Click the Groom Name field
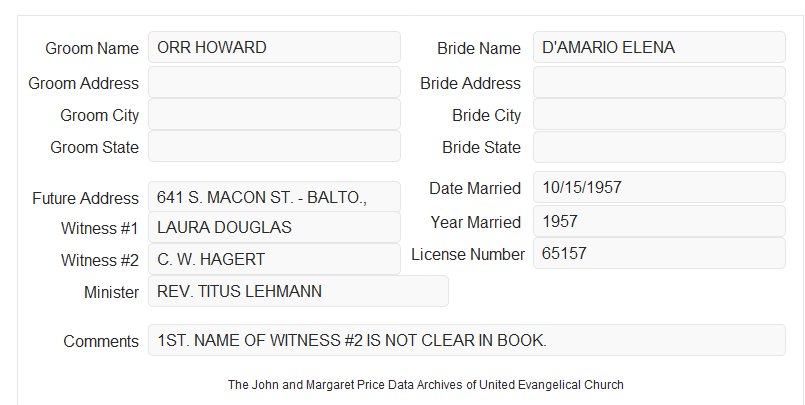This screenshot has height=405, width=805. (x=274, y=47)
